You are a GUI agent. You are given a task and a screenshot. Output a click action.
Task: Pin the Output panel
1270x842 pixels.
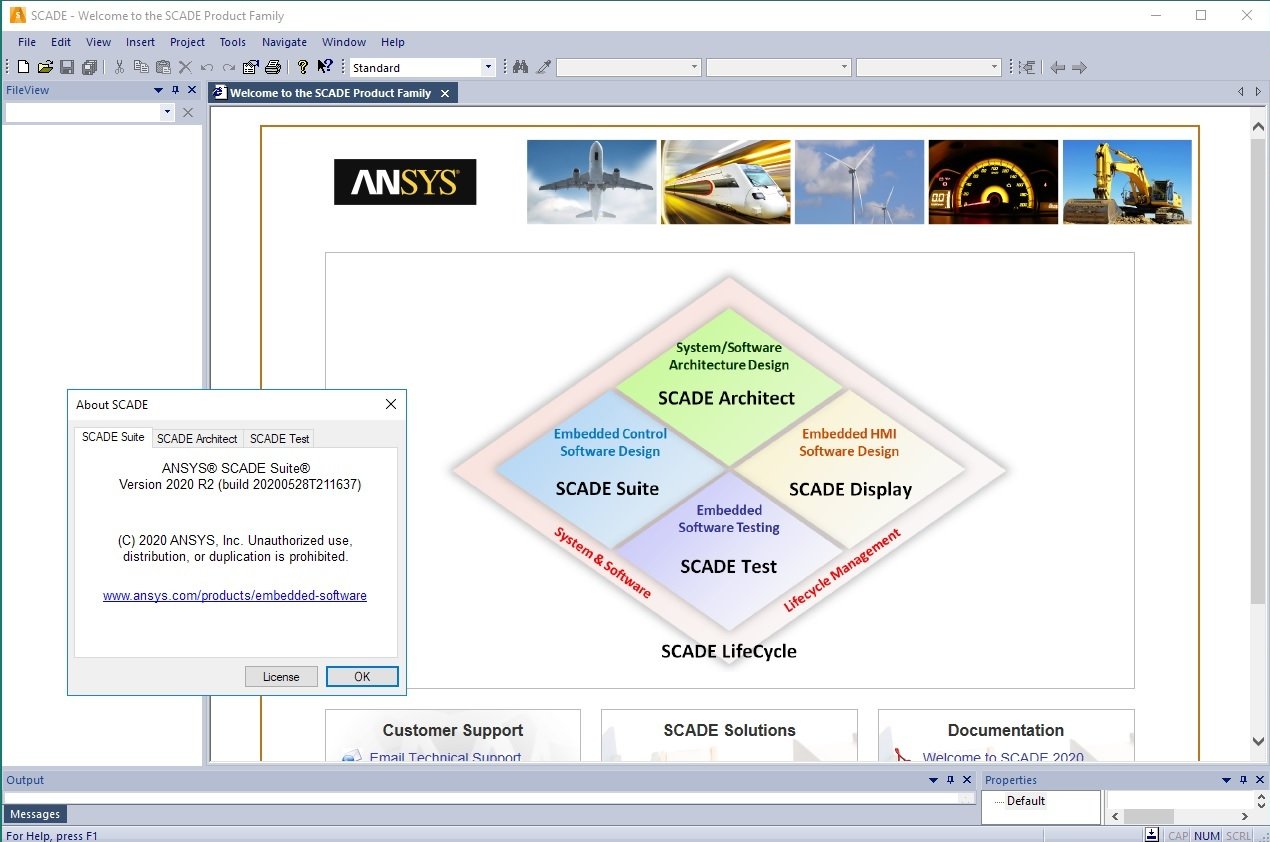click(949, 780)
